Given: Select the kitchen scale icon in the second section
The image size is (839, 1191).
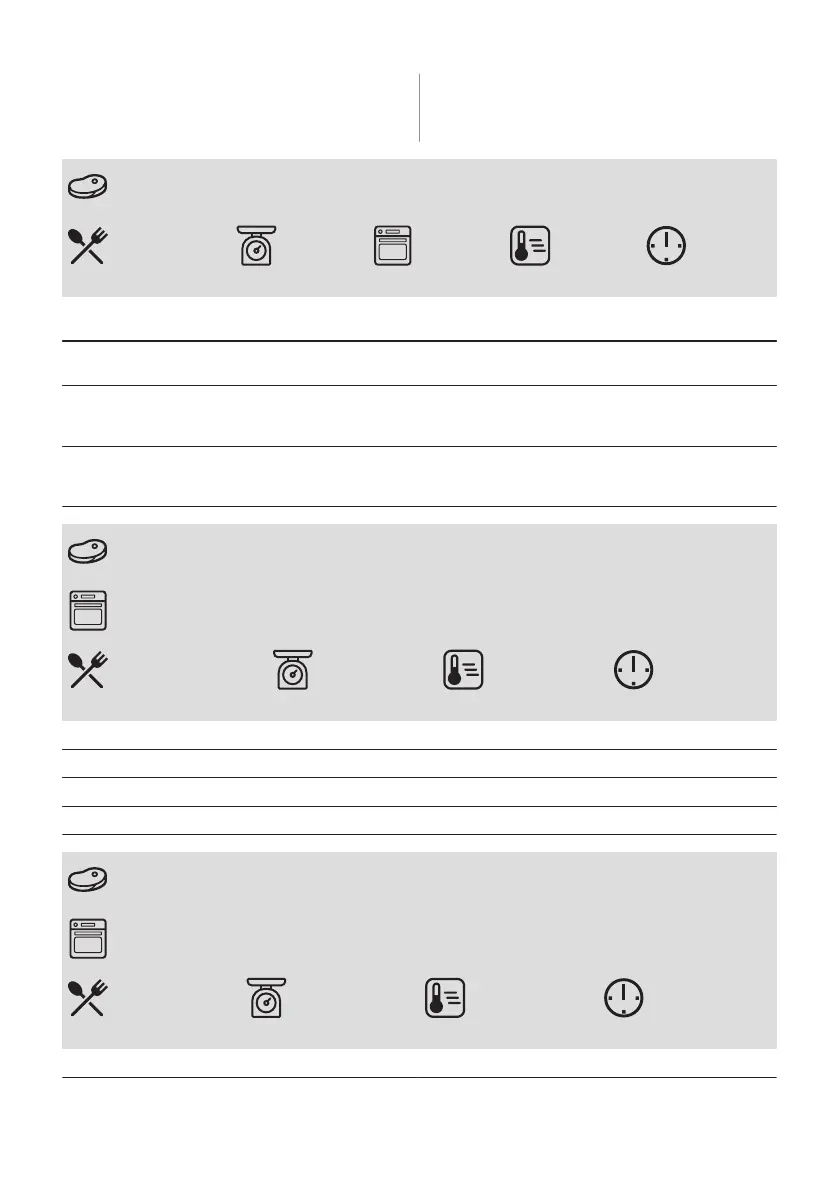Looking at the screenshot, I should pos(292,669).
